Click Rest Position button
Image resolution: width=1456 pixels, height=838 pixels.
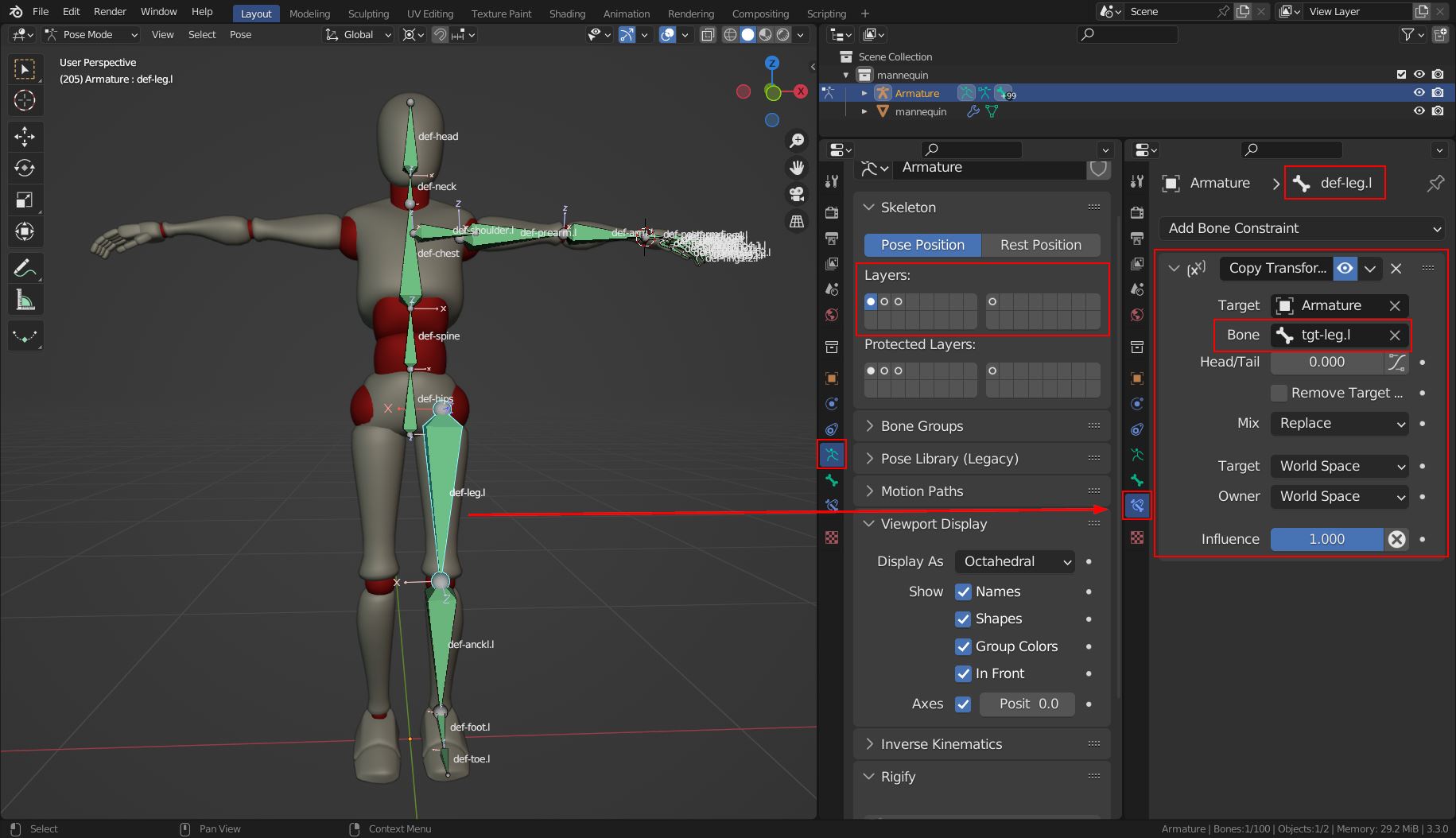point(1041,245)
